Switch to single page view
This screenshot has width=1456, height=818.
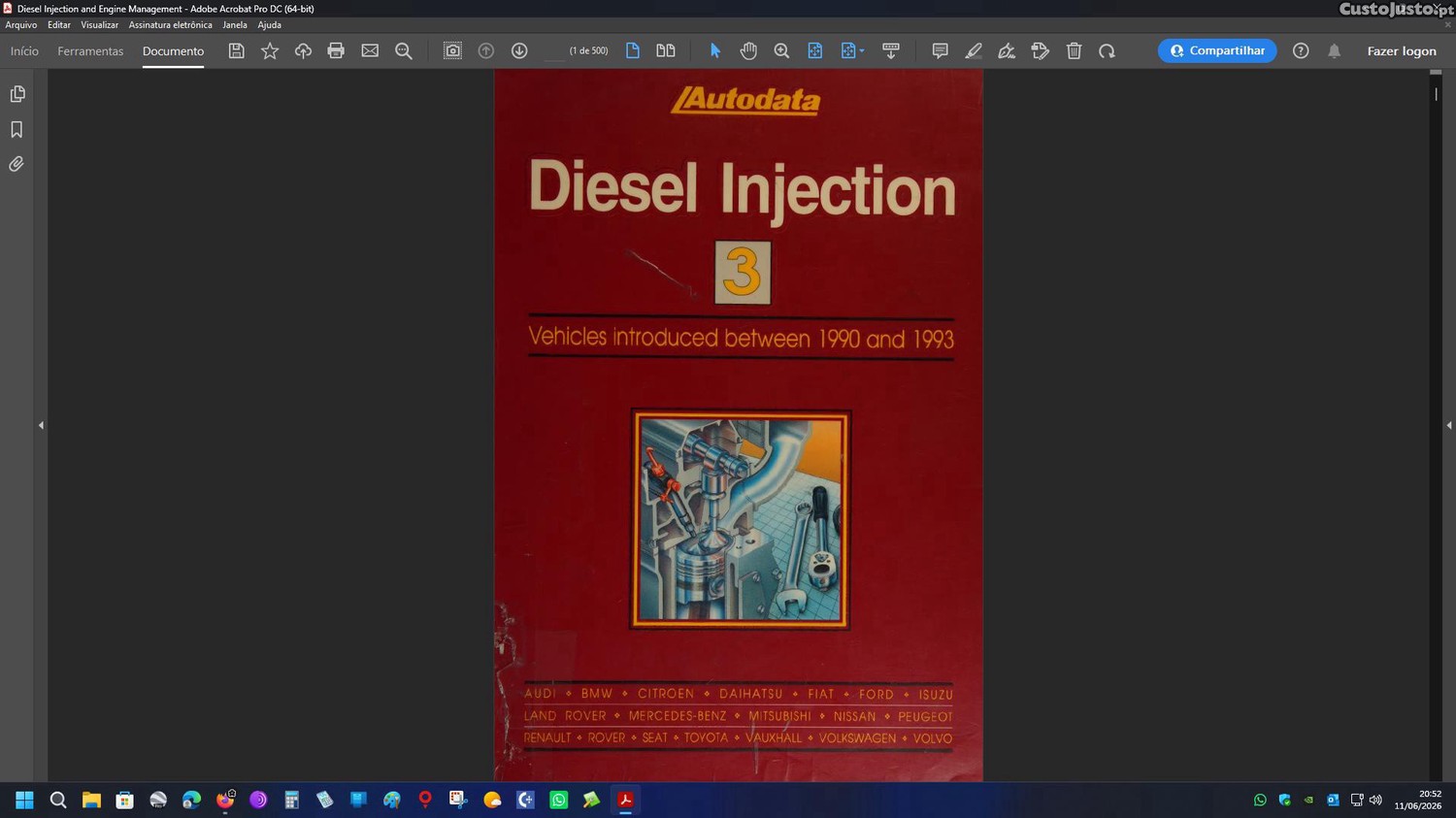tap(633, 50)
